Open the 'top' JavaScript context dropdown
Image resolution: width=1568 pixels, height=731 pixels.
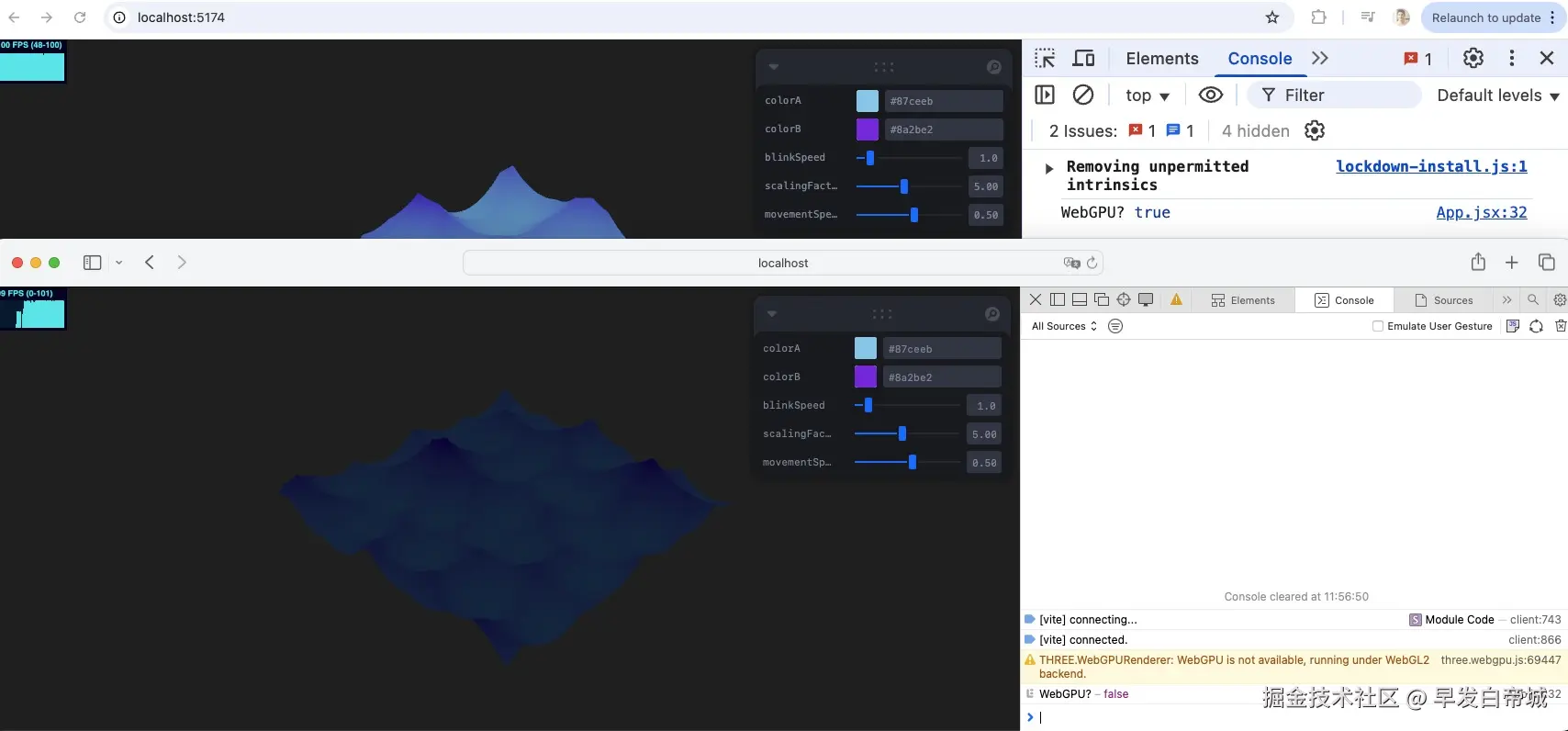point(1148,96)
